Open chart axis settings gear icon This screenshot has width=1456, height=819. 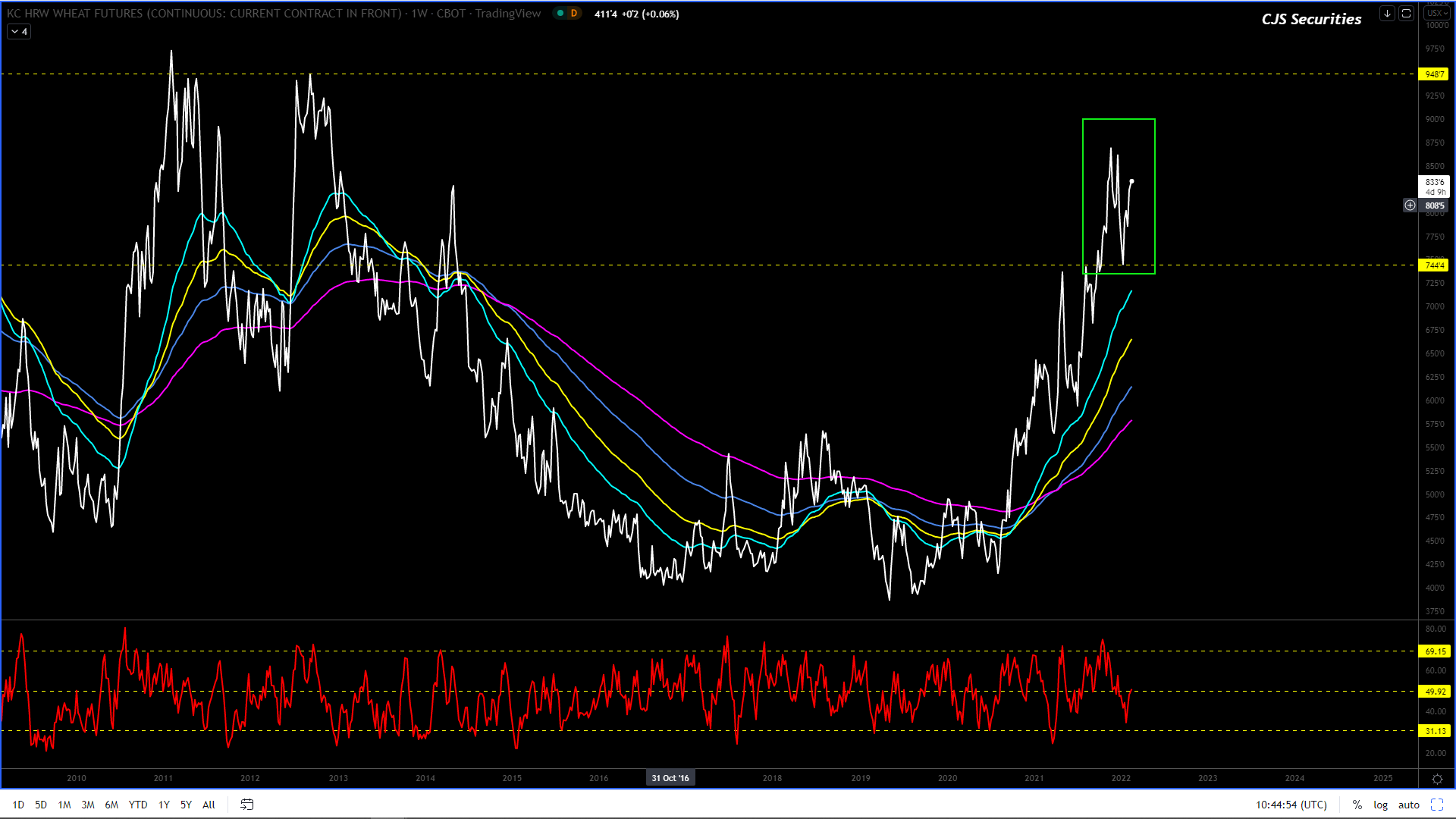point(1436,779)
